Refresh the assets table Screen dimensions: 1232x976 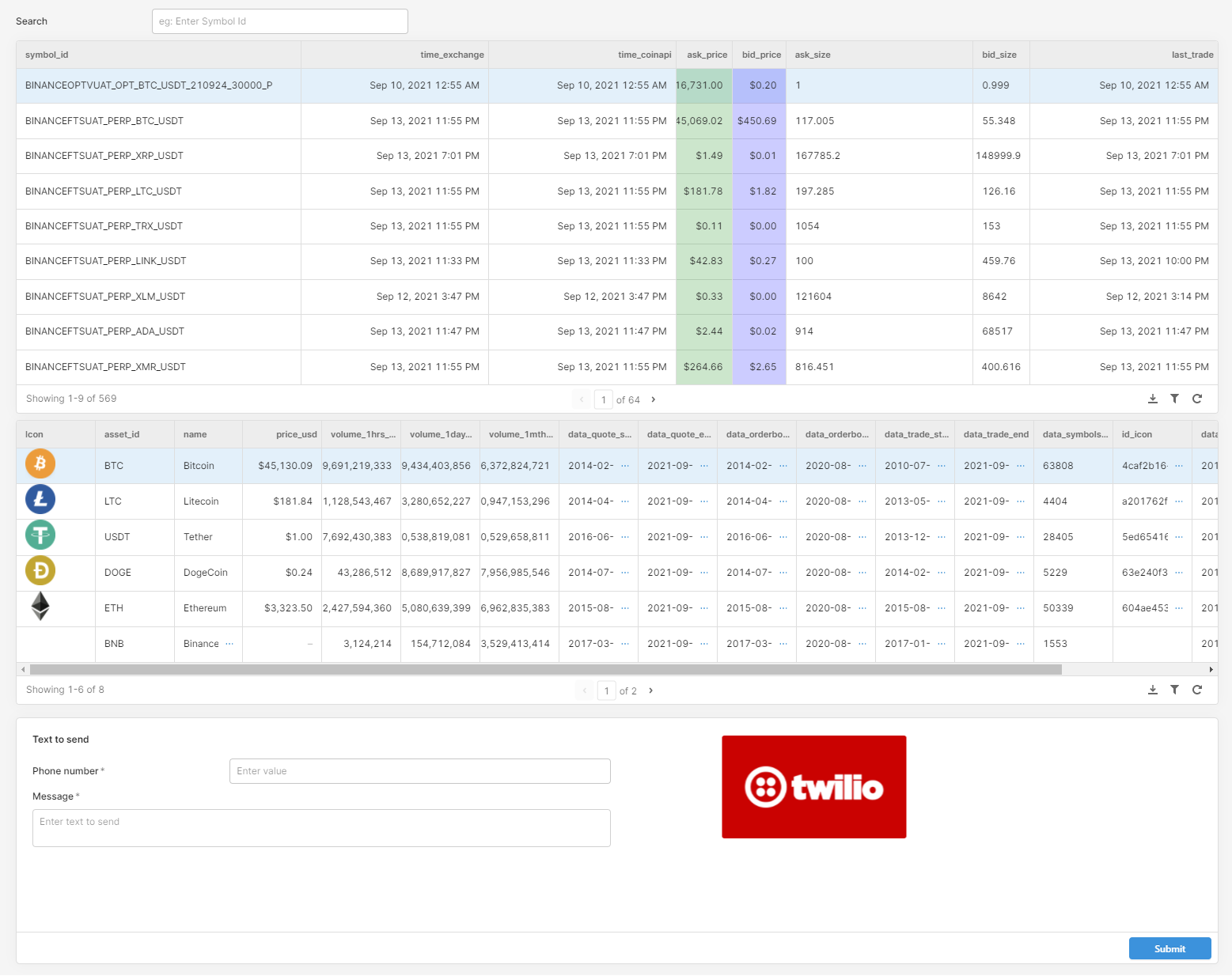pyautogui.click(x=1197, y=690)
